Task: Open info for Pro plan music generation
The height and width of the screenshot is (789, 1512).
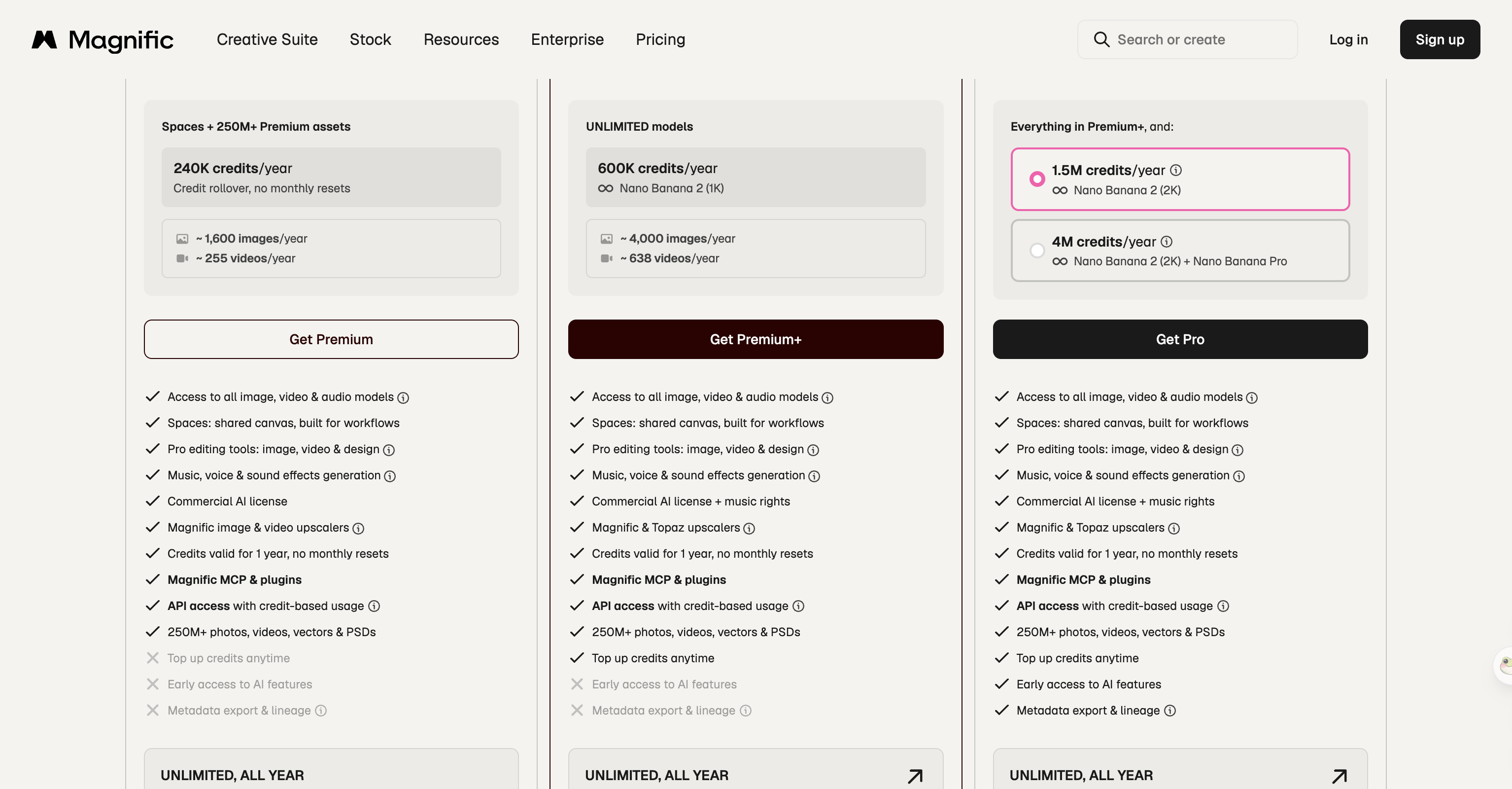Action: (x=1238, y=476)
